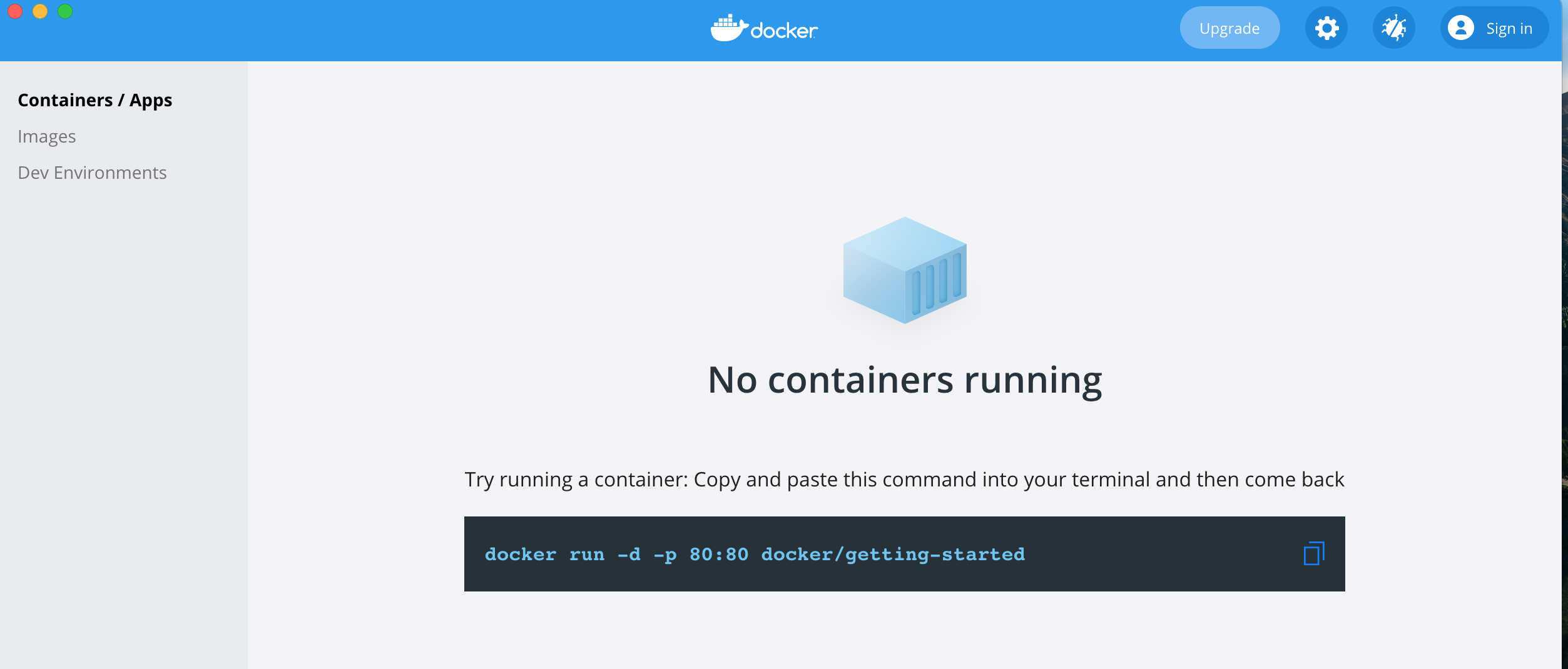The image size is (1568, 669).
Task: Click the yellow minimize traffic light
Action: [40, 11]
